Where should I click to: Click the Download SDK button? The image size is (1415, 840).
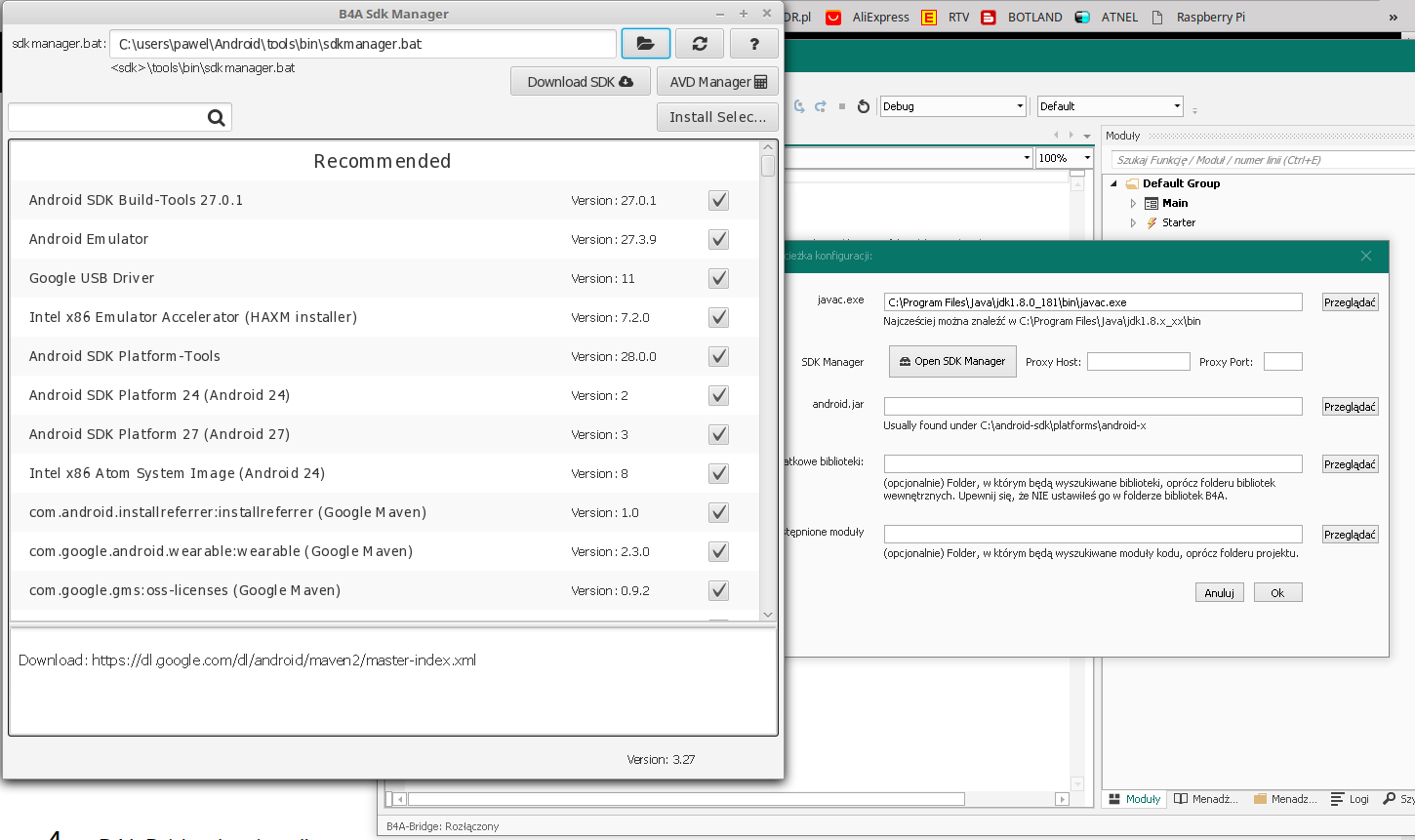coord(580,82)
